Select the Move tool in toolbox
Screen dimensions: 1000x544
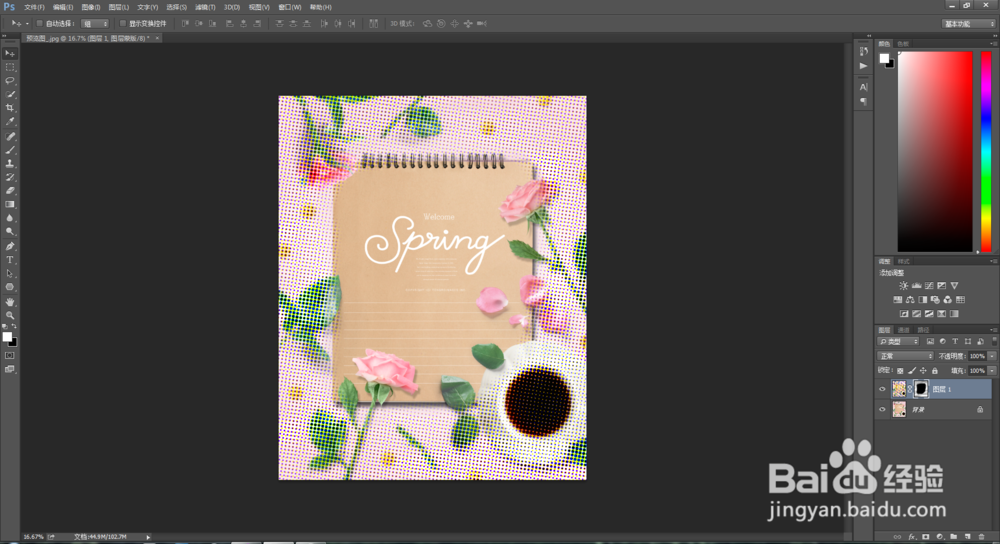click(10, 54)
